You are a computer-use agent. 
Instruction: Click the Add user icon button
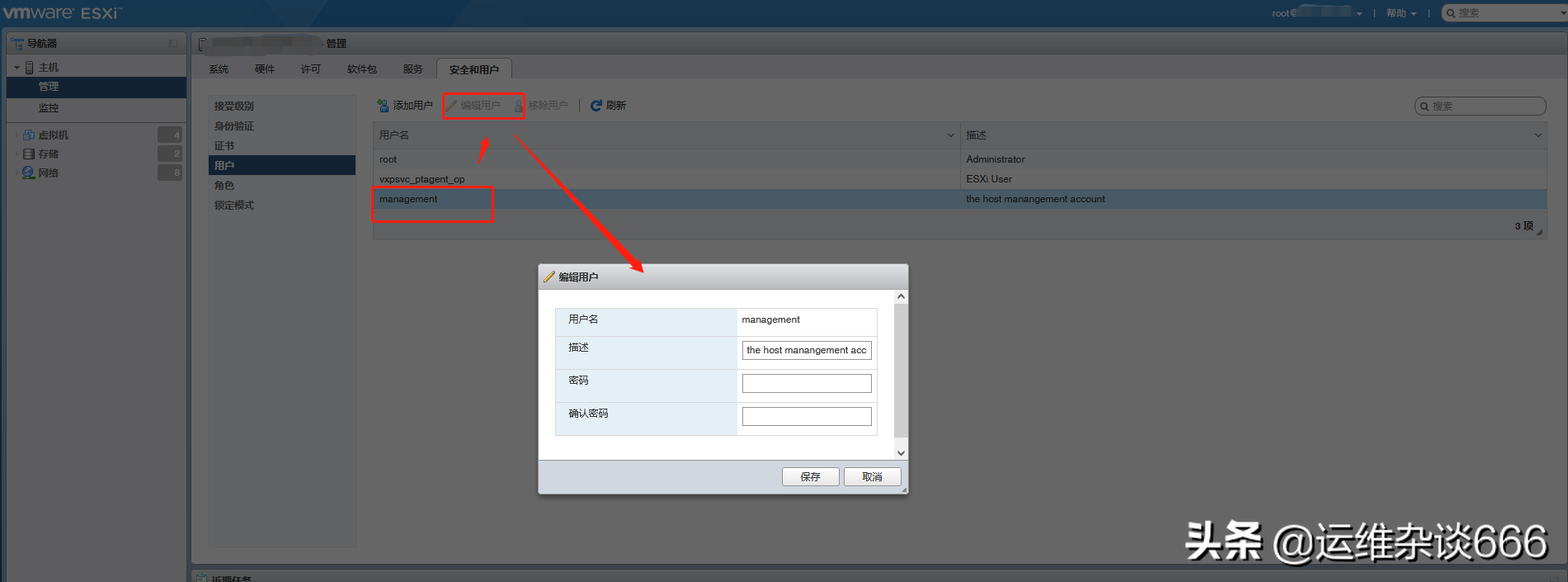tap(383, 106)
